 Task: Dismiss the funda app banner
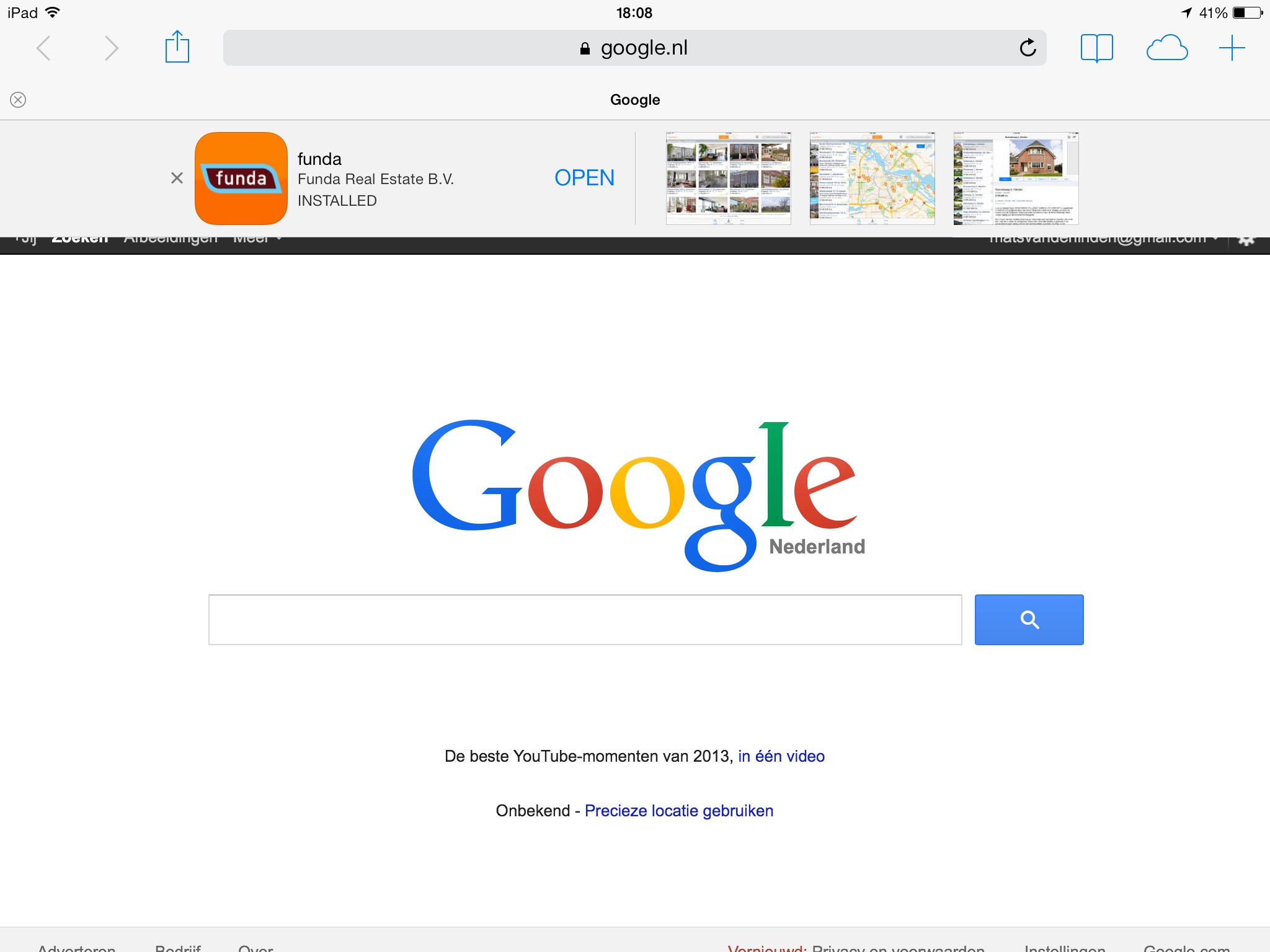point(177,178)
